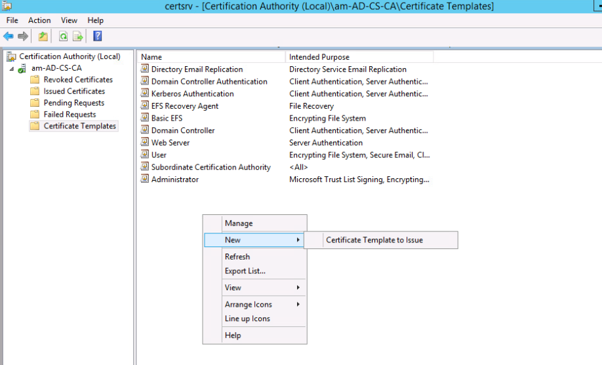Expand the Arrange Icons submenu arrow
The image size is (602, 365).
pyautogui.click(x=298, y=304)
